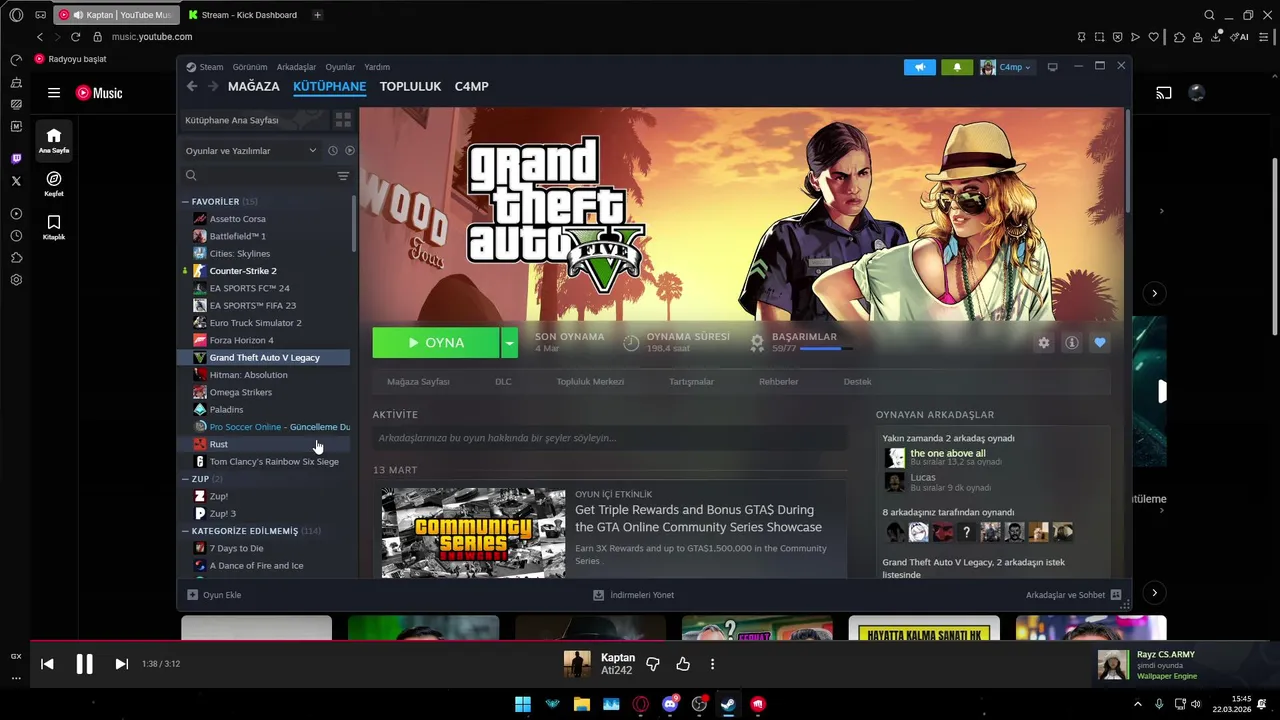Open the Community Series event thumbnail
The height and width of the screenshot is (720, 1280).
[473, 532]
